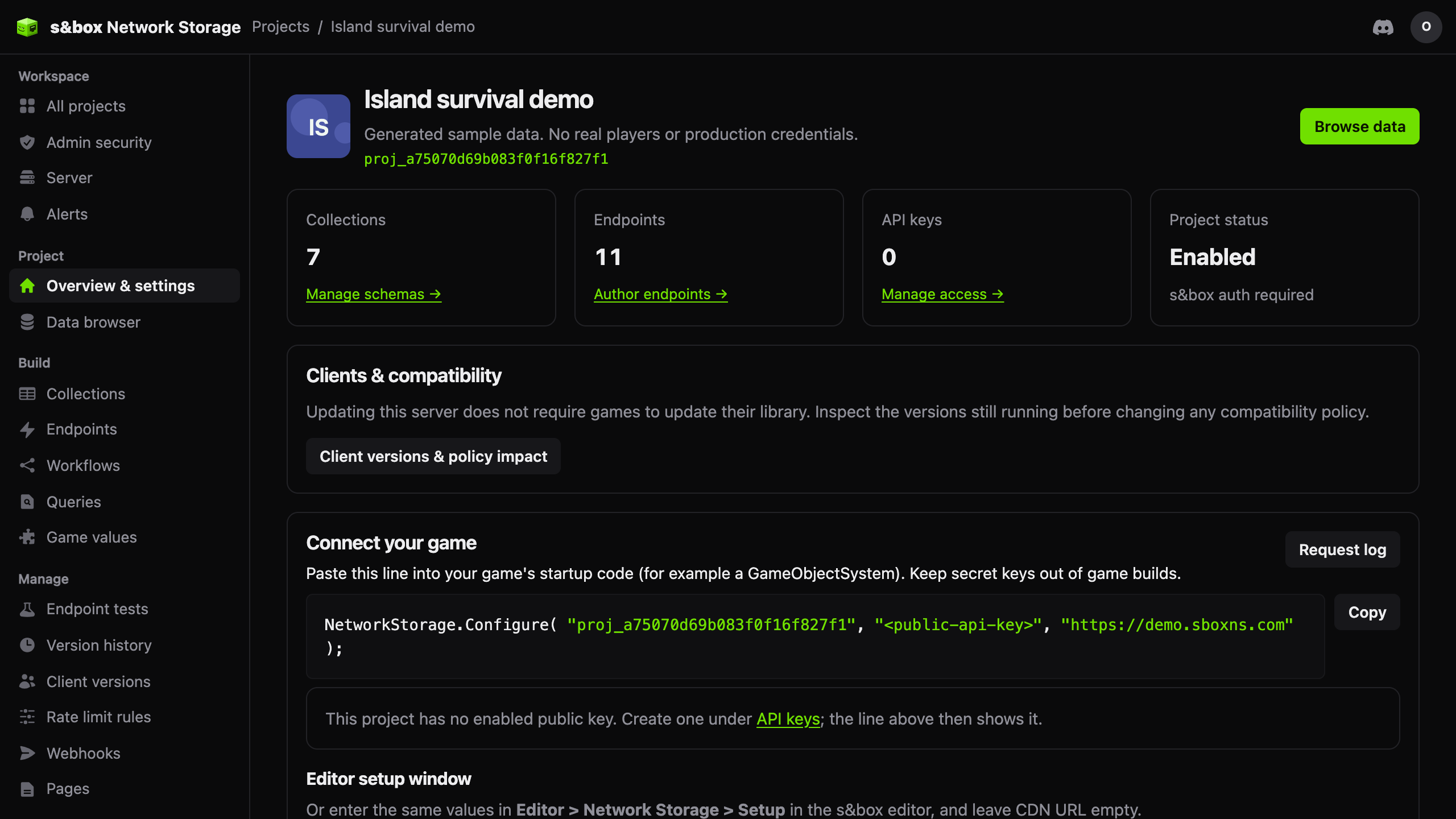Click the All projects grid icon
This screenshot has height=819, width=1456.
coord(27,106)
